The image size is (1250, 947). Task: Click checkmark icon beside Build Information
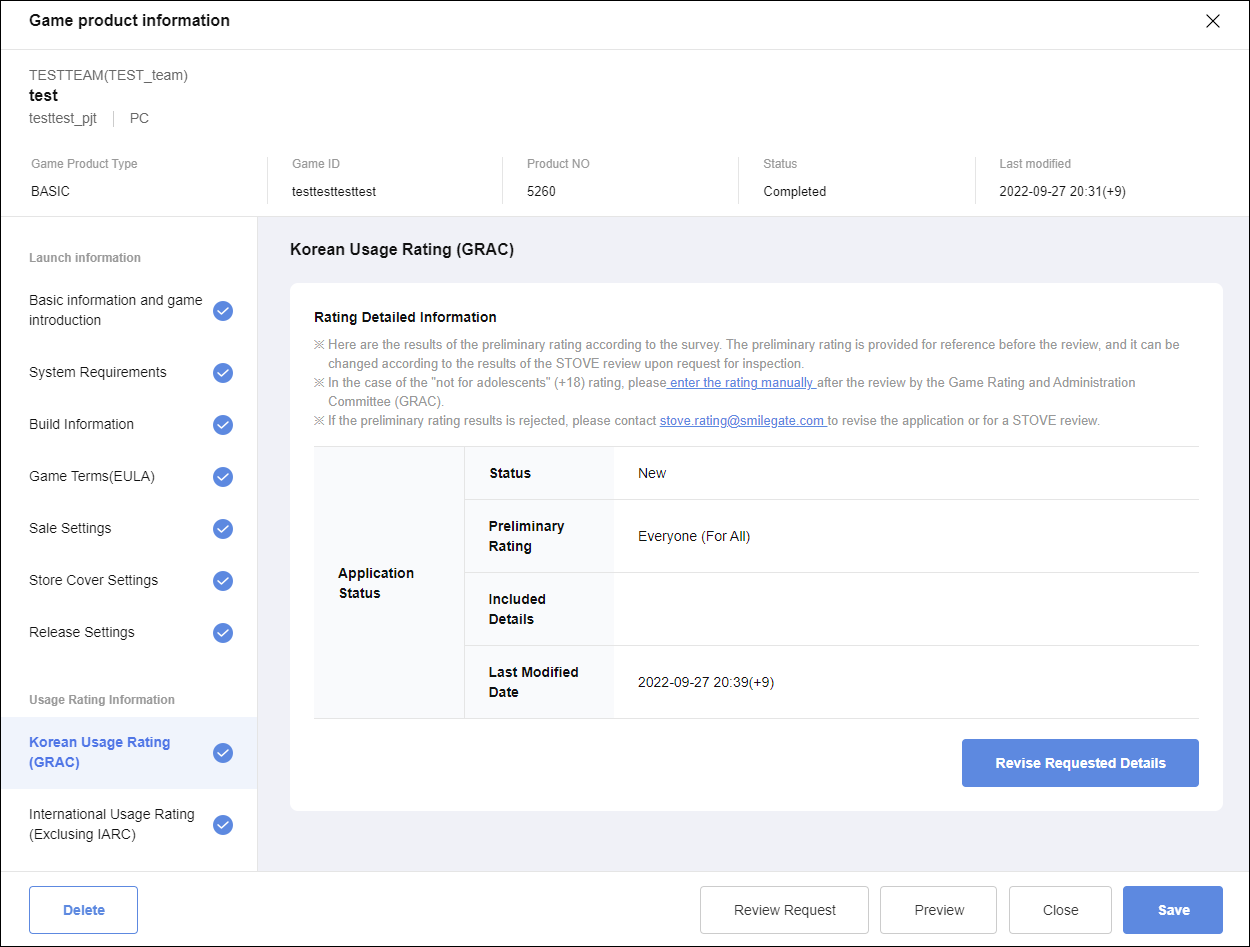point(223,425)
